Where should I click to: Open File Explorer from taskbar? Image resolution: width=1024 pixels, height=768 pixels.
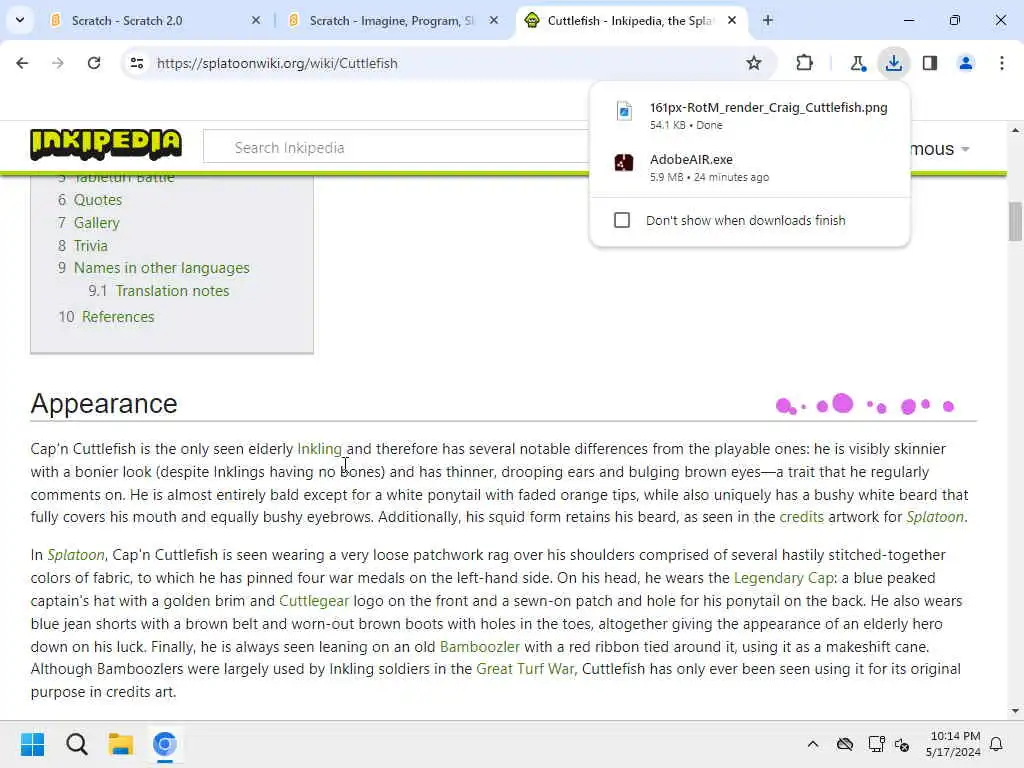[121, 744]
